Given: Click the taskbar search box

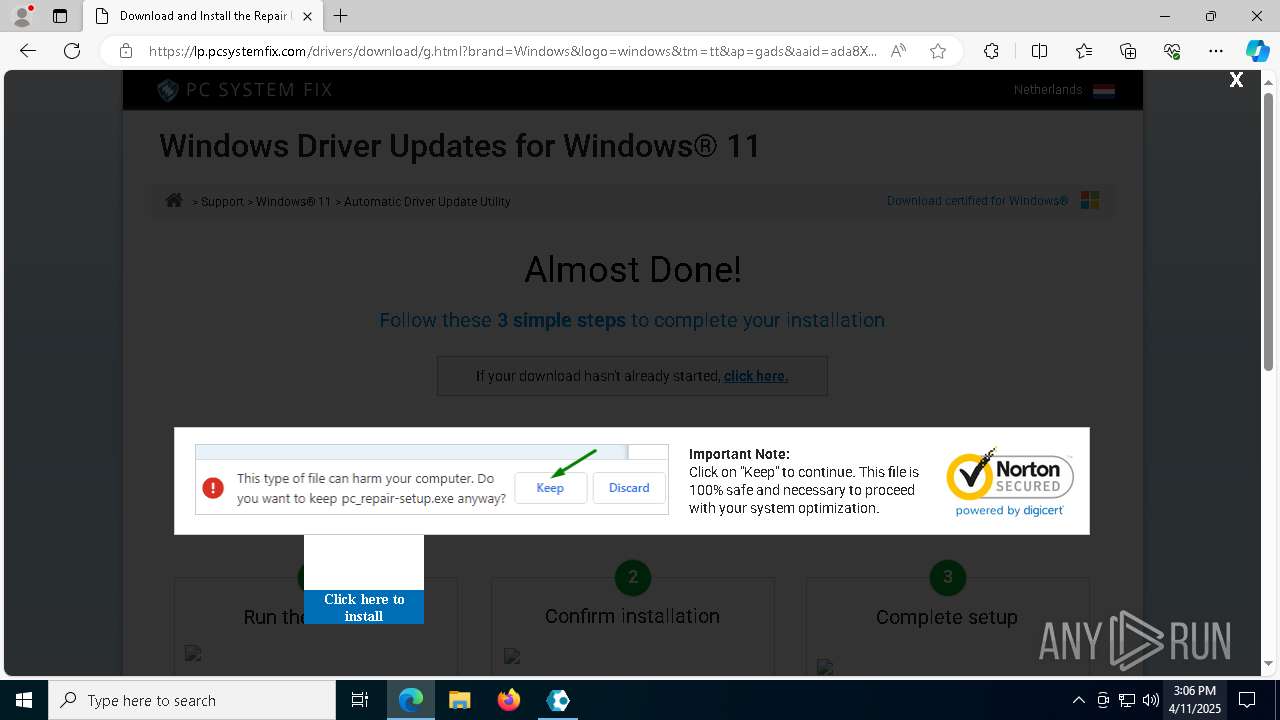Looking at the screenshot, I should point(192,700).
